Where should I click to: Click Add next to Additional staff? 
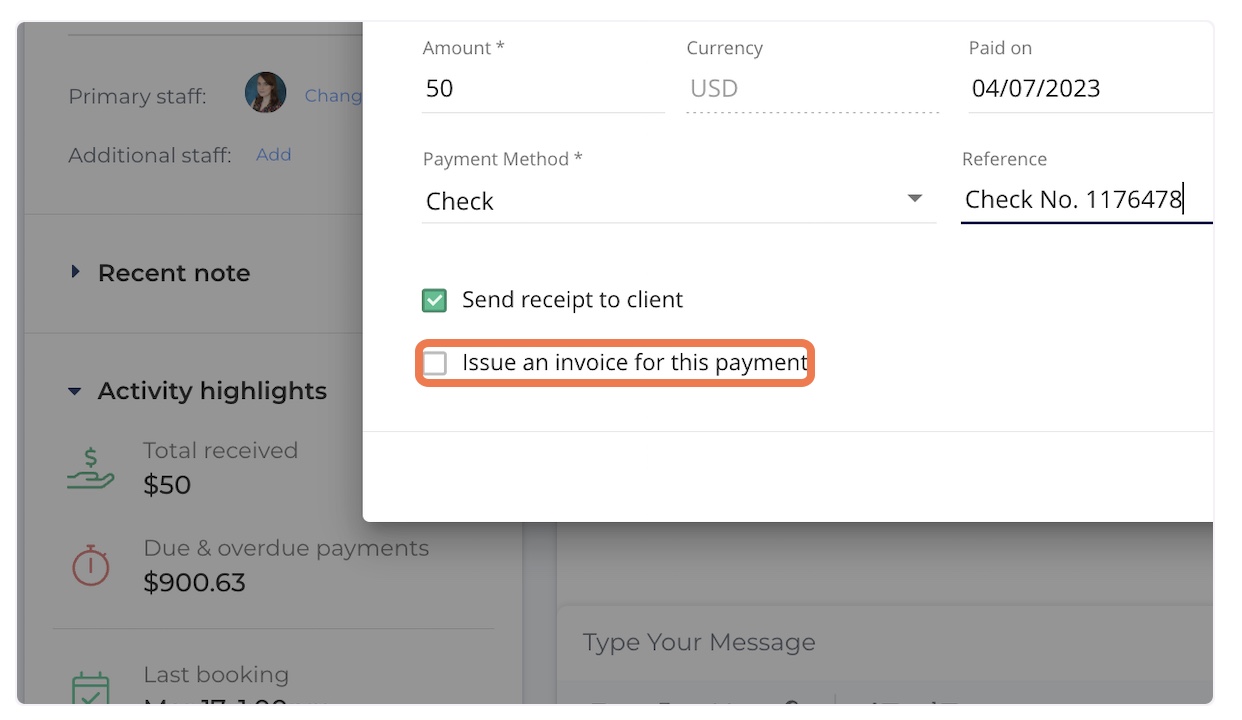point(273,155)
